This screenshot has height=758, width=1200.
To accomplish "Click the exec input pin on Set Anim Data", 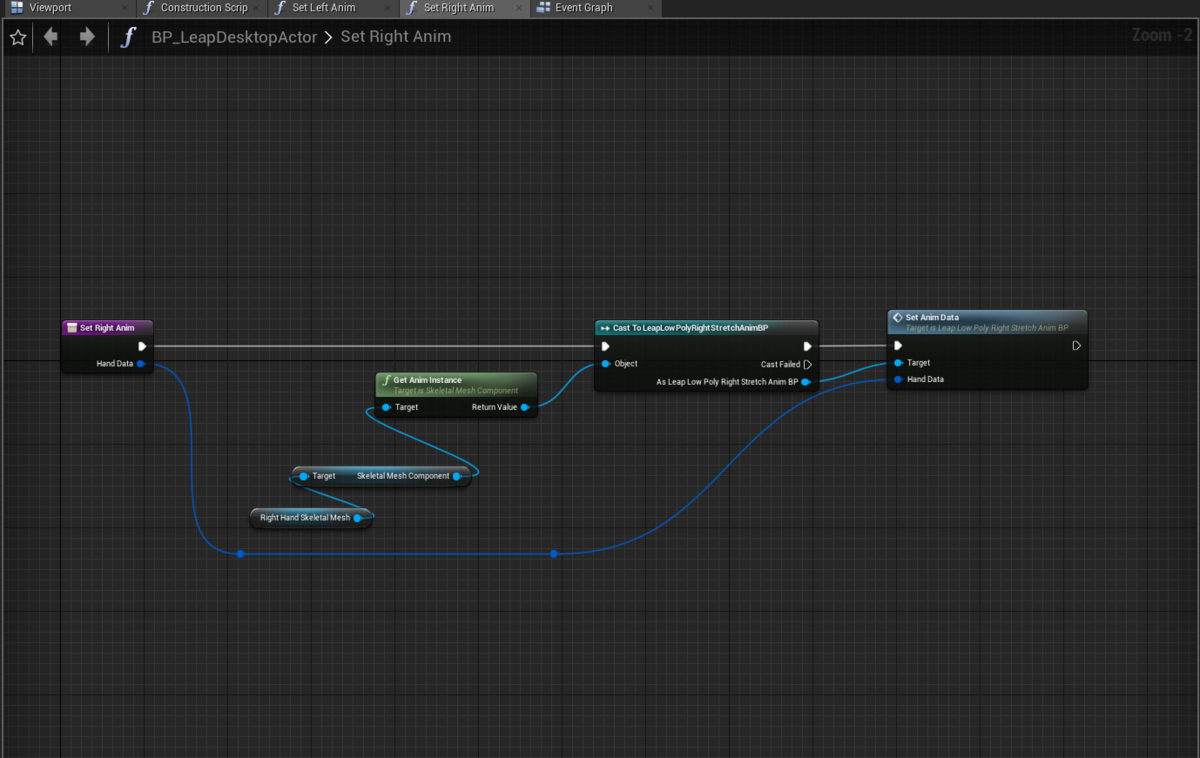I will [x=898, y=346].
